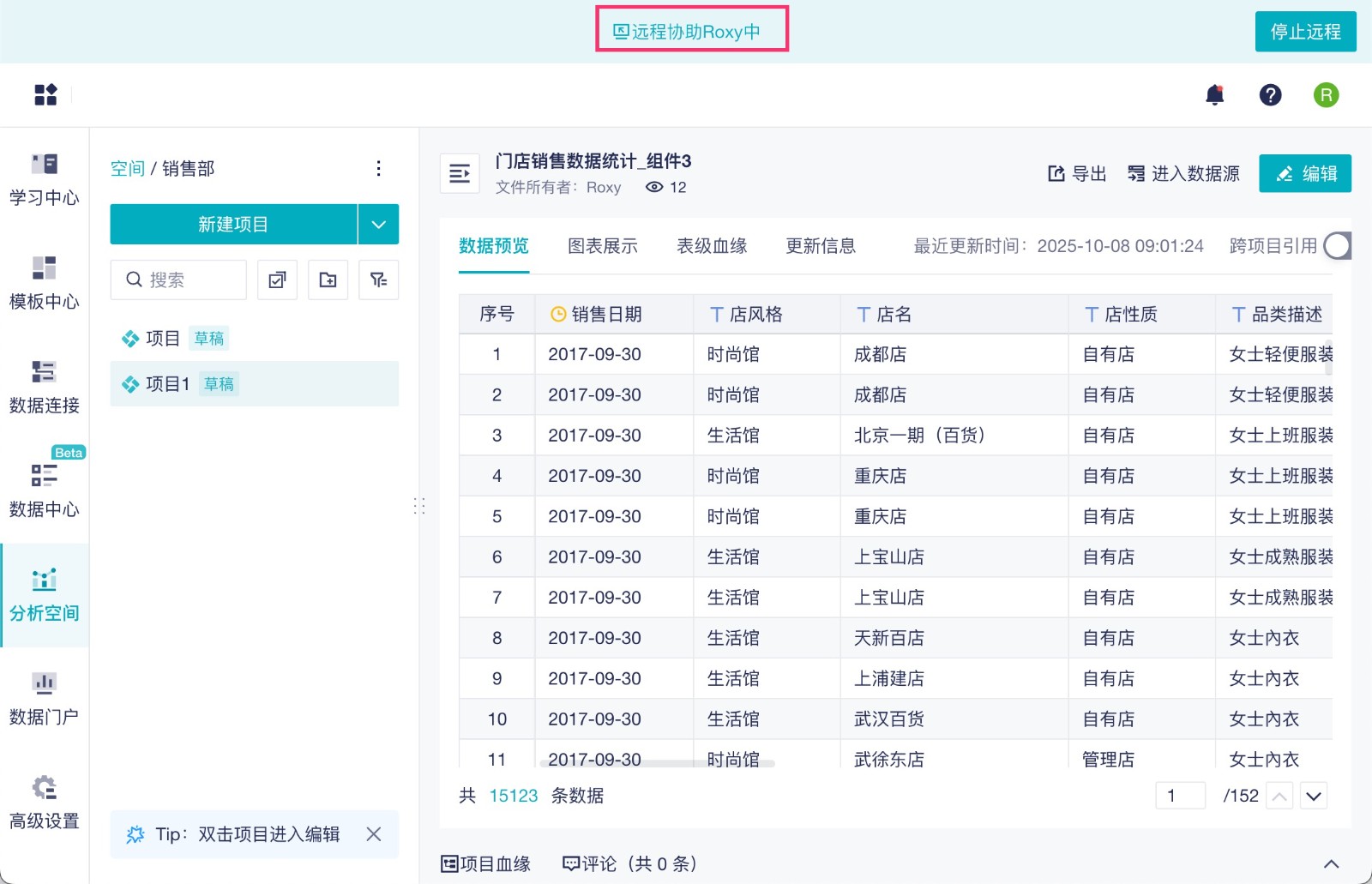Expand the 新建项目 dropdown arrow
1372x884 pixels.
click(378, 225)
